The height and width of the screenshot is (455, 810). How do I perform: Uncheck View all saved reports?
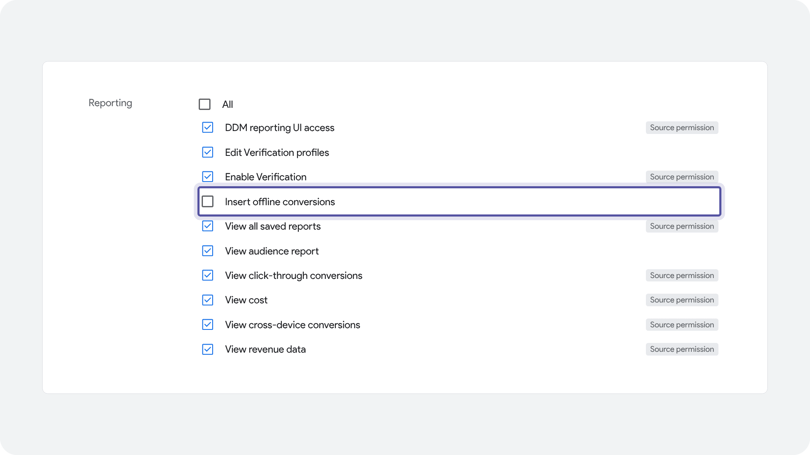coord(208,226)
